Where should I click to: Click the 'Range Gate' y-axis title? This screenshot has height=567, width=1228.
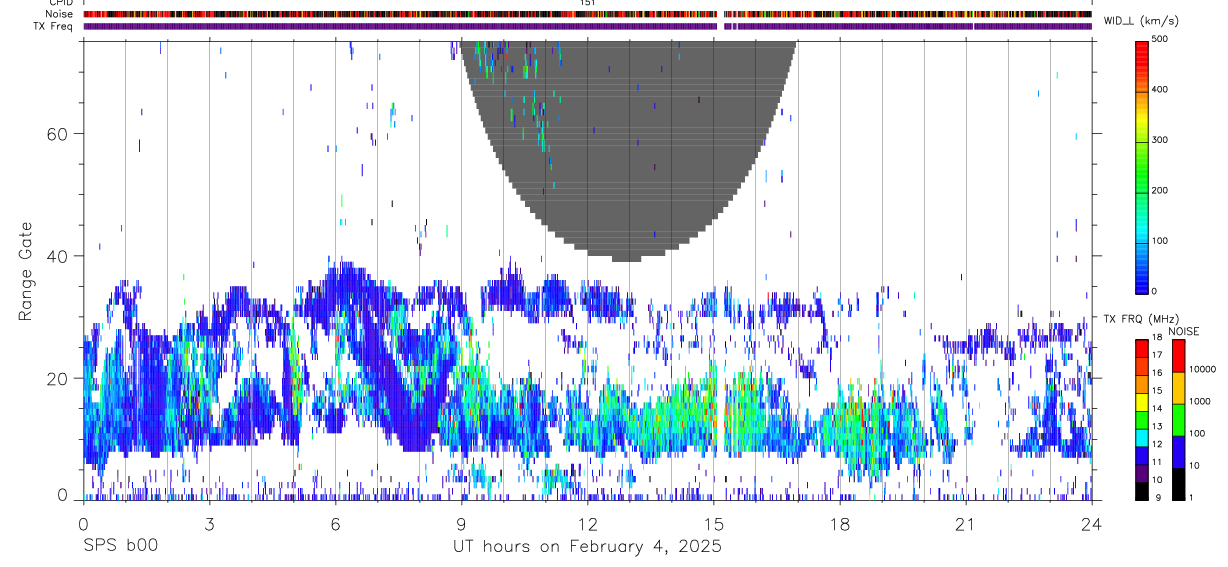pyautogui.click(x=25, y=270)
